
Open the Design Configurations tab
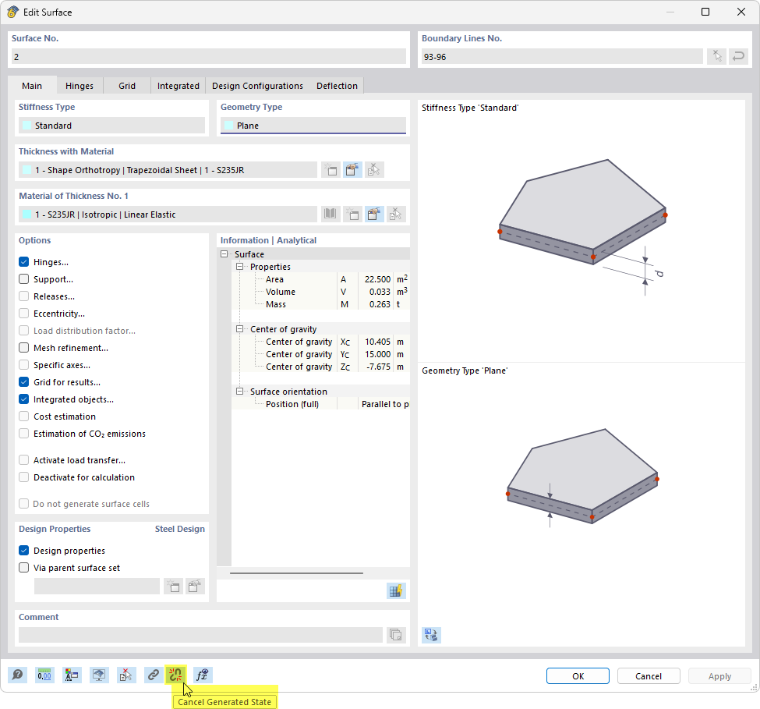click(257, 86)
